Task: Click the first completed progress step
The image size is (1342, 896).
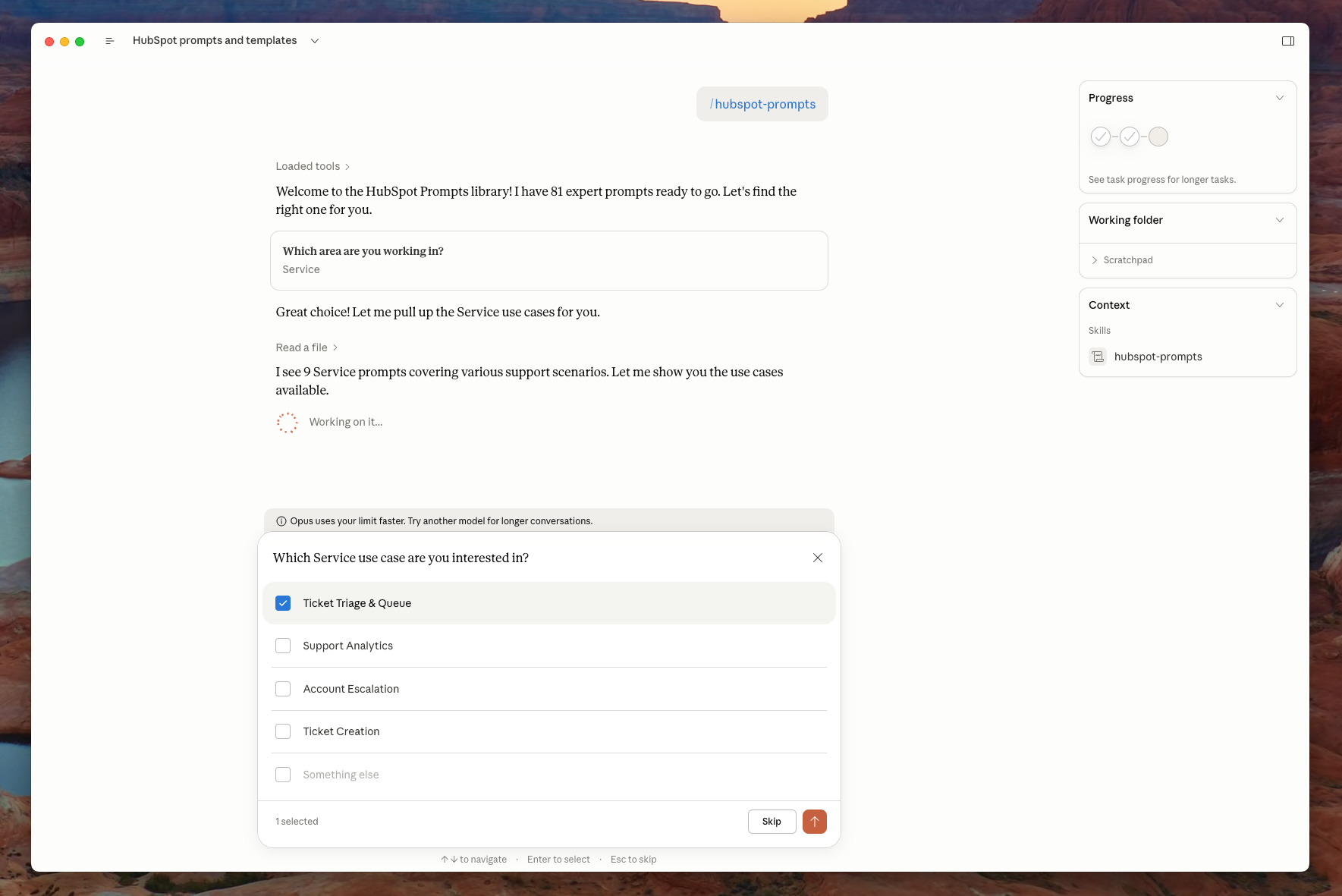Action: [x=1101, y=137]
